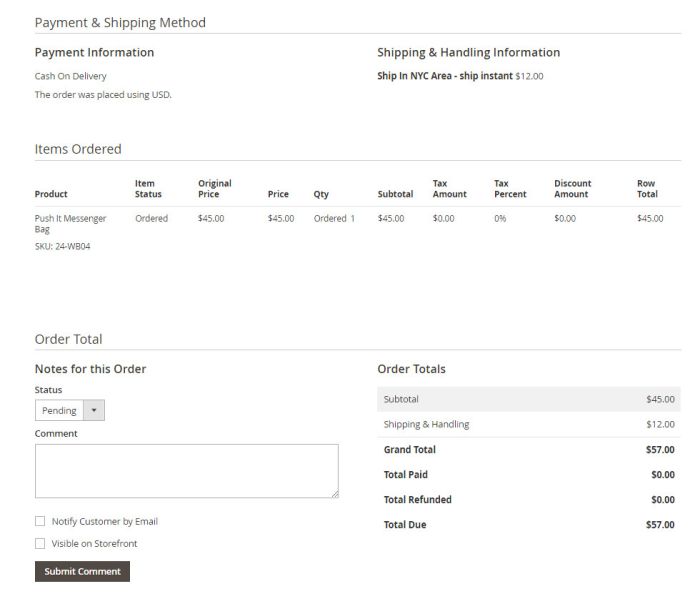Click the Items Ordered section heading
The image size is (700, 599).
point(78,149)
